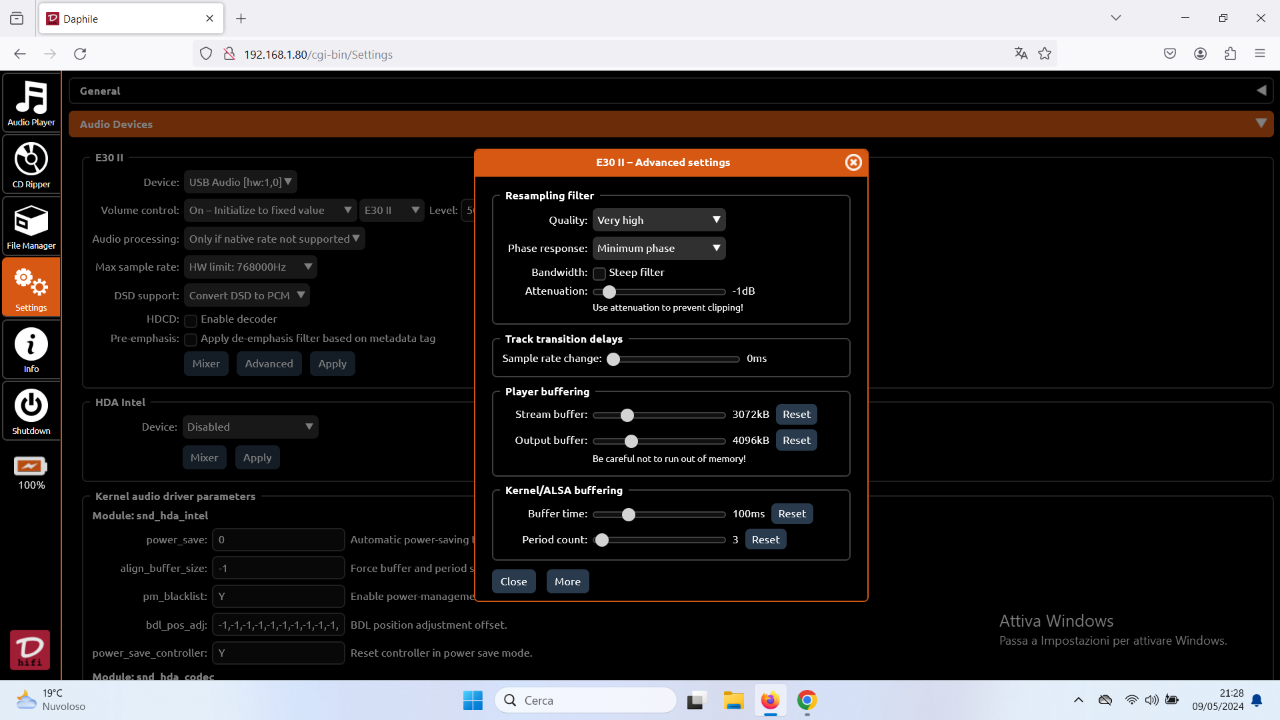
Task: Expand the General settings section
Action: tap(671, 91)
